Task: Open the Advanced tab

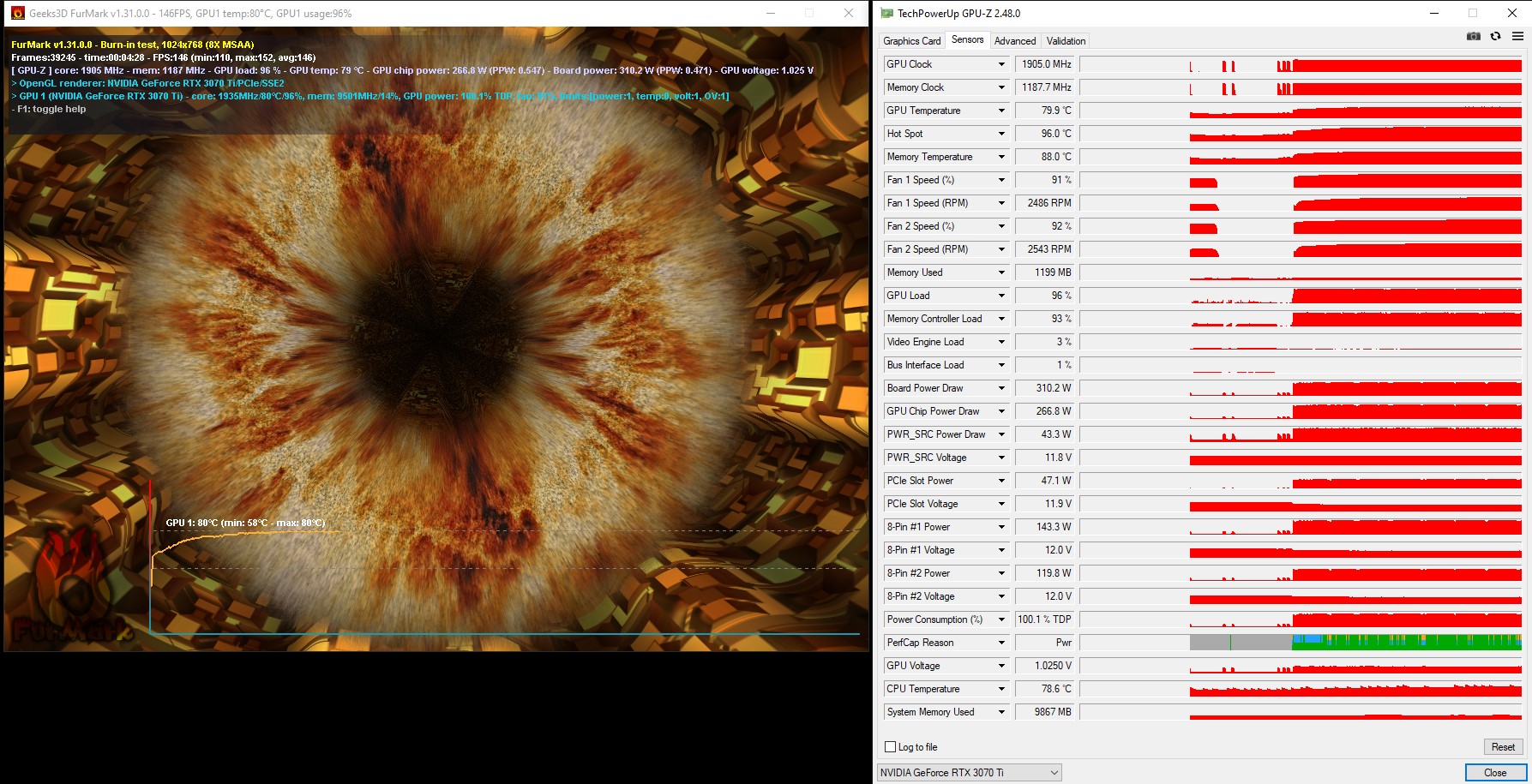Action: pyautogui.click(x=1015, y=41)
